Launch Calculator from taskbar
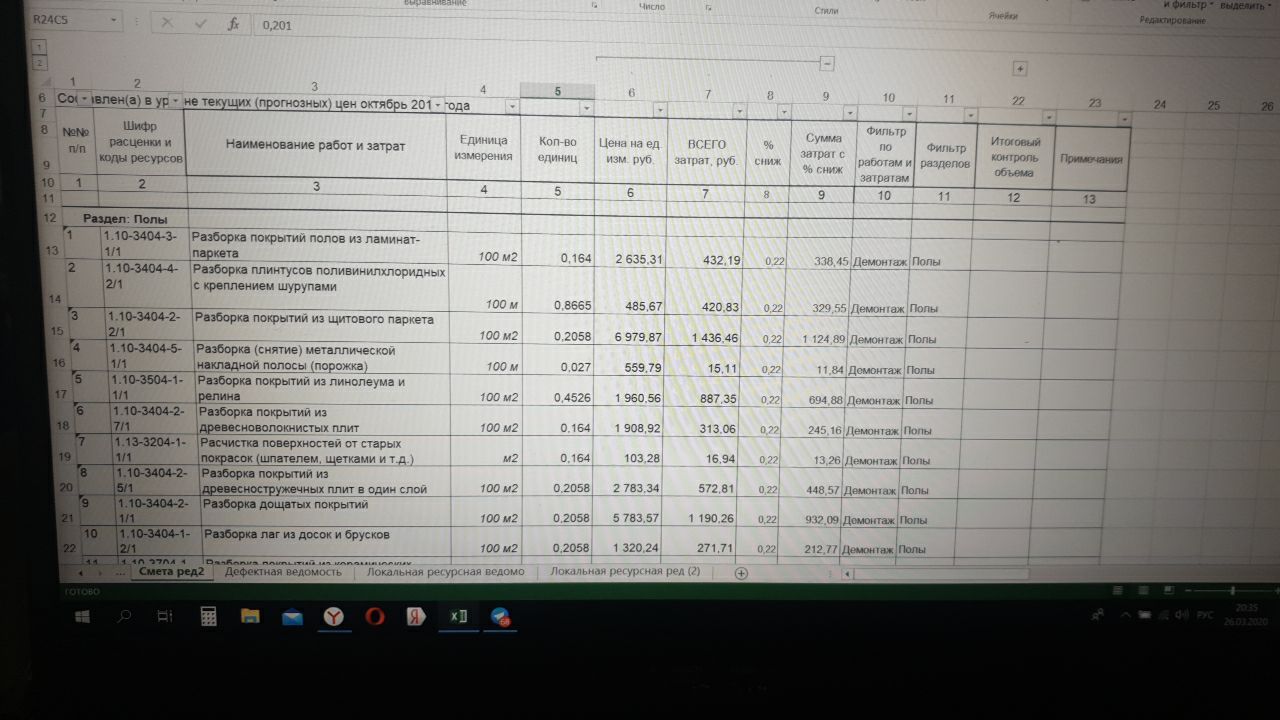 [208, 617]
